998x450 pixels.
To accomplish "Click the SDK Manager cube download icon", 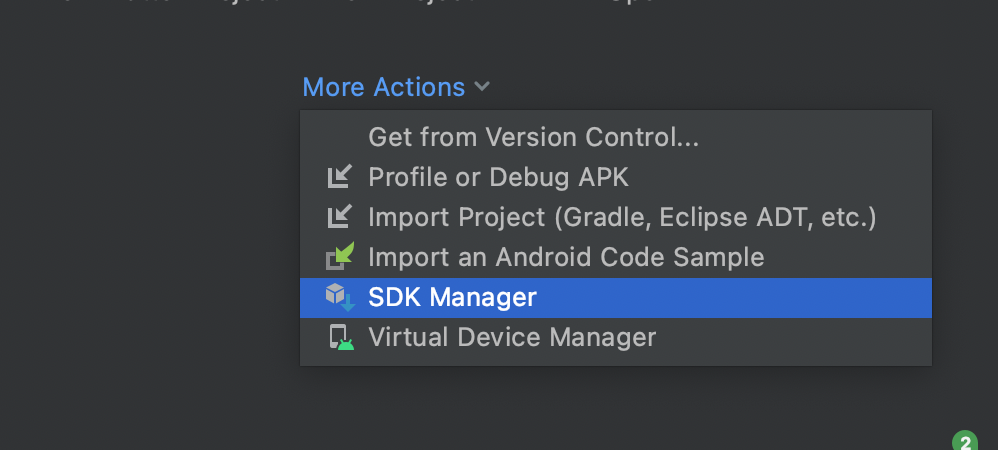I will pyautogui.click(x=340, y=297).
